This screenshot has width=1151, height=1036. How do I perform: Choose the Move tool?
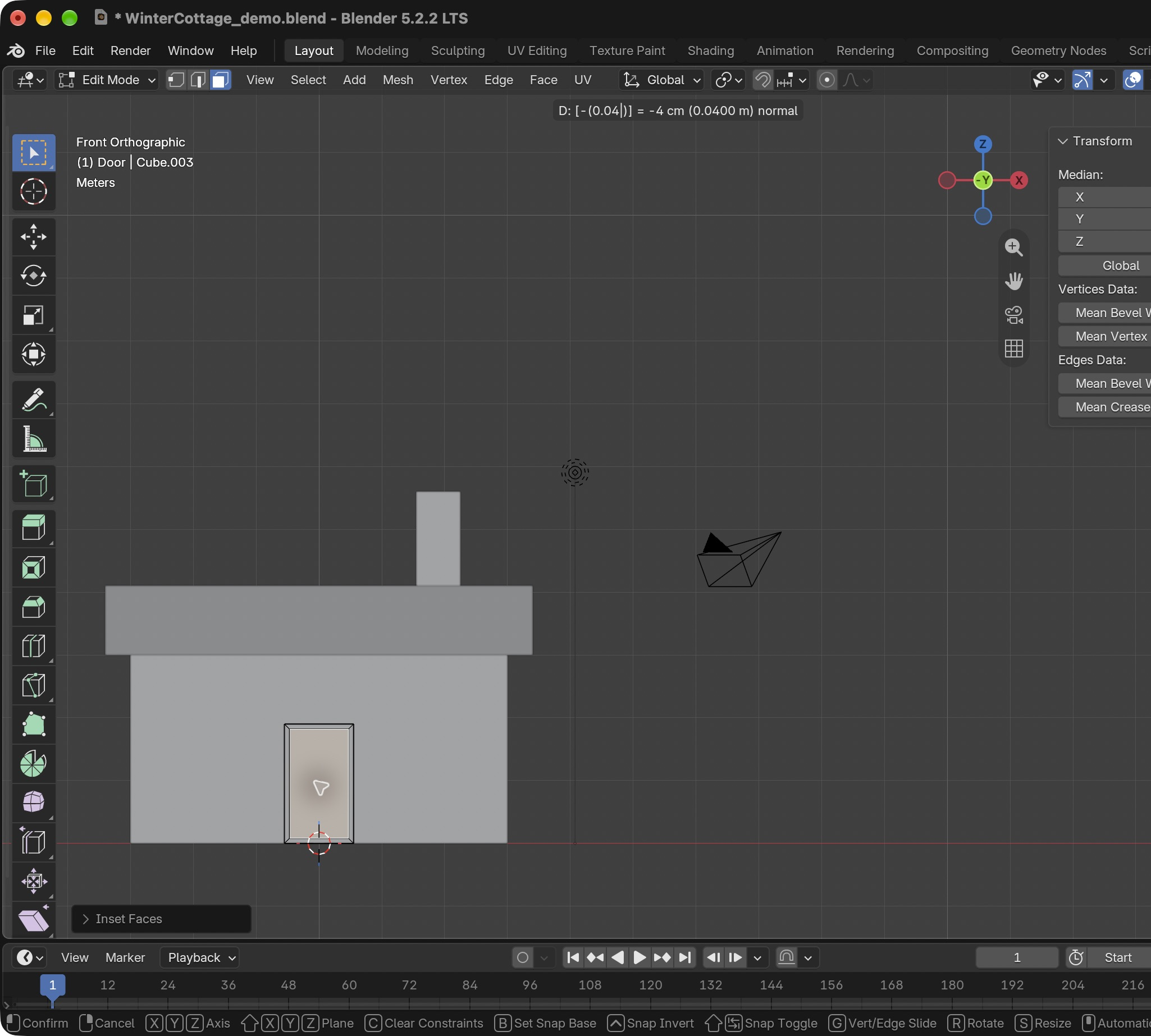coord(34,237)
